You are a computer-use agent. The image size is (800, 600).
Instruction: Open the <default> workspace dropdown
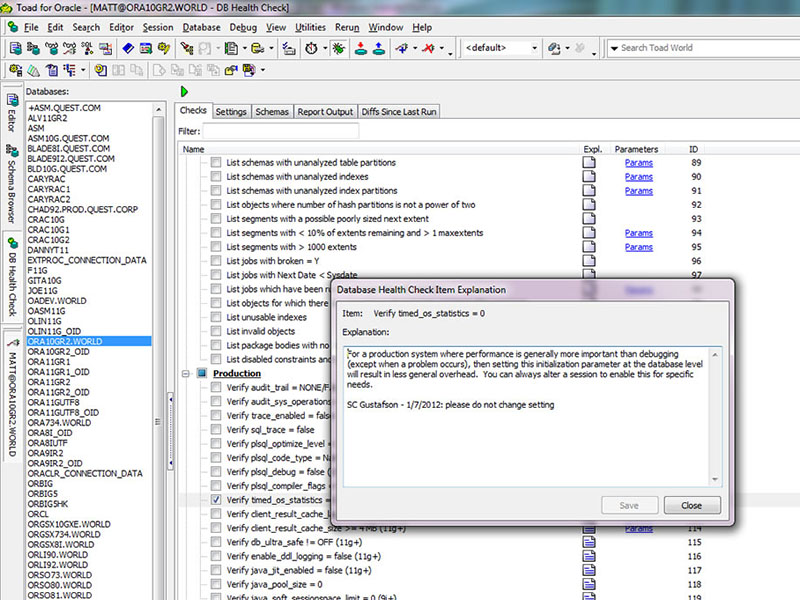point(534,48)
